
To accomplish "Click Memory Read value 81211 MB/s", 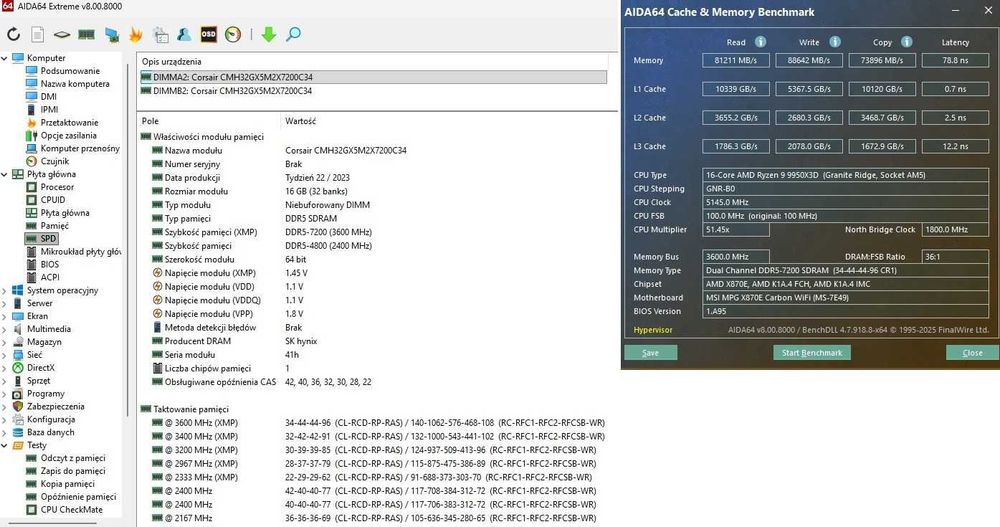I will tap(736, 61).
